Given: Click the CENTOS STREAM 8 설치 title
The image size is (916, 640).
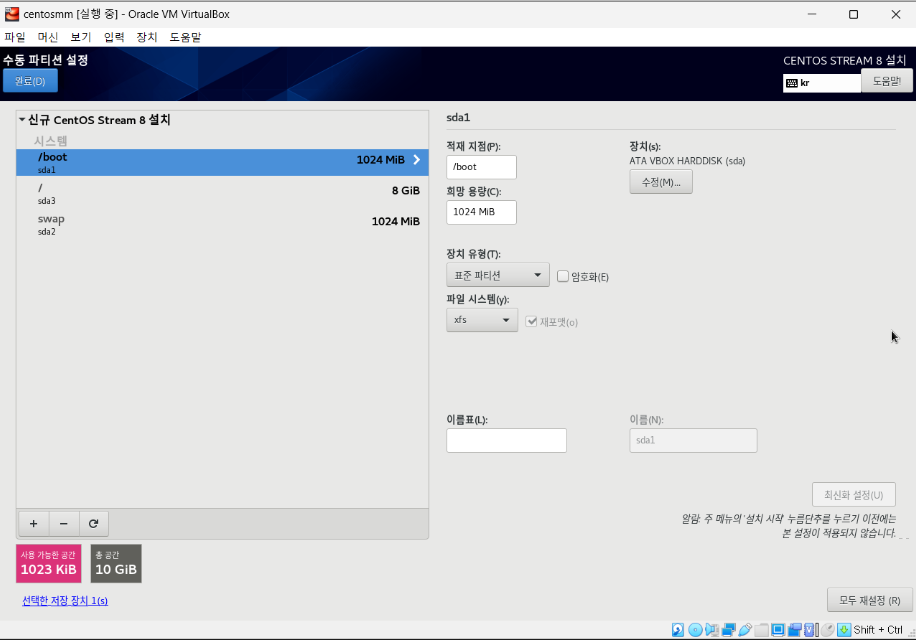Looking at the screenshot, I should 845,60.
